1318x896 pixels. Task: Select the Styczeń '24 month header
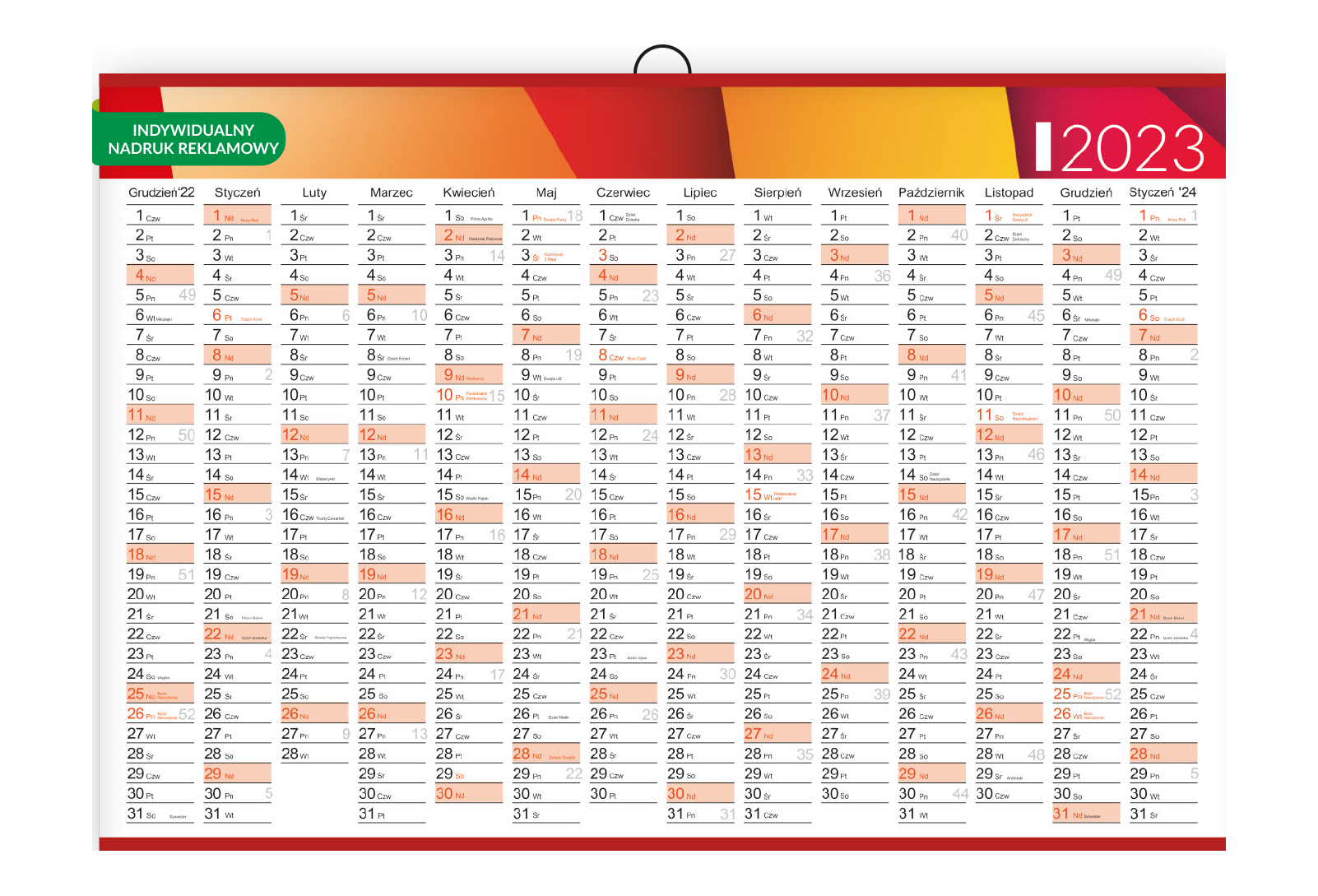click(x=1163, y=193)
